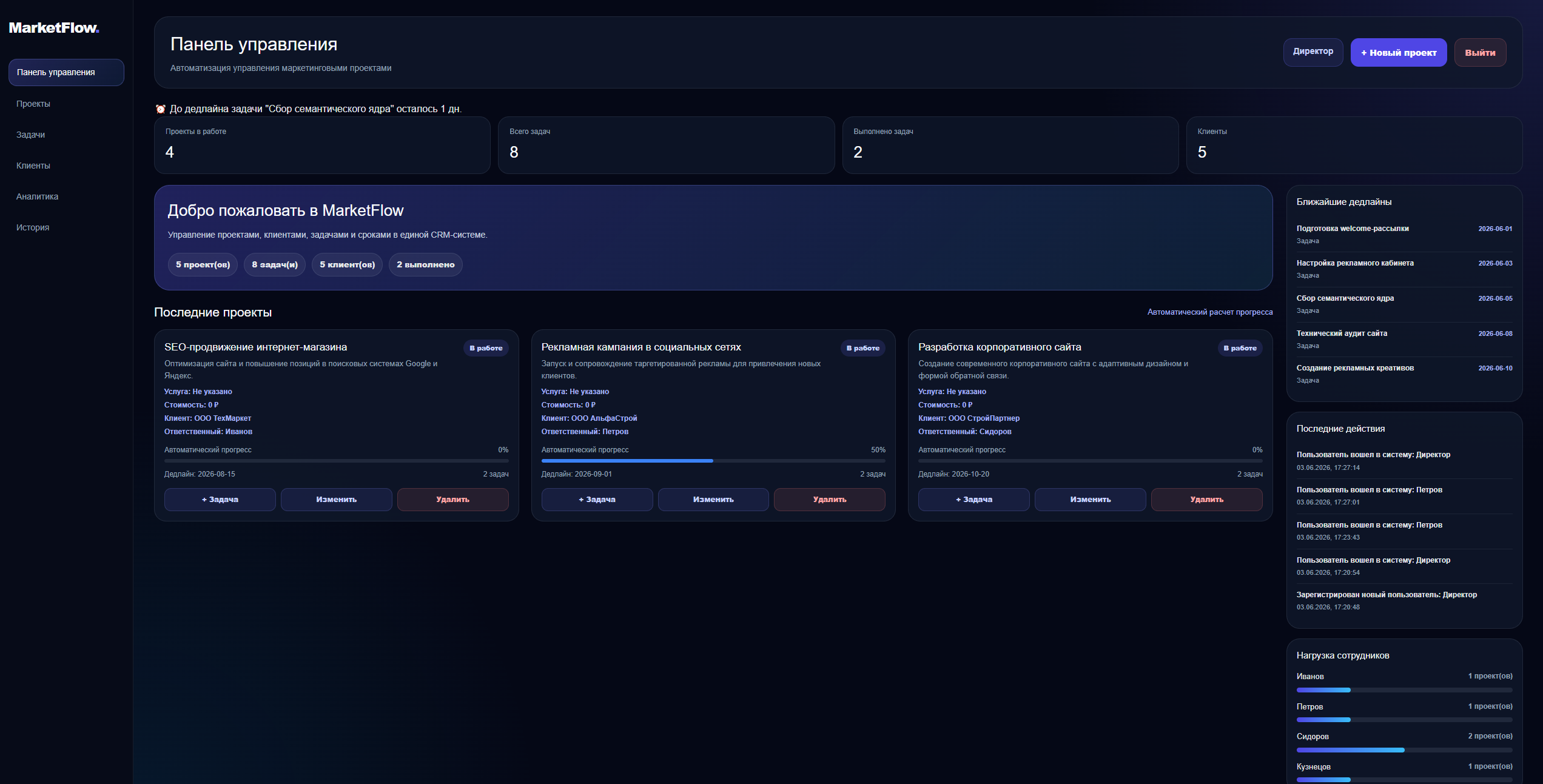This screenshot has height=784, width=1543.
Task: Click Иванов in Нагрузка сотрудников
Action: [x=1310, y=677]
